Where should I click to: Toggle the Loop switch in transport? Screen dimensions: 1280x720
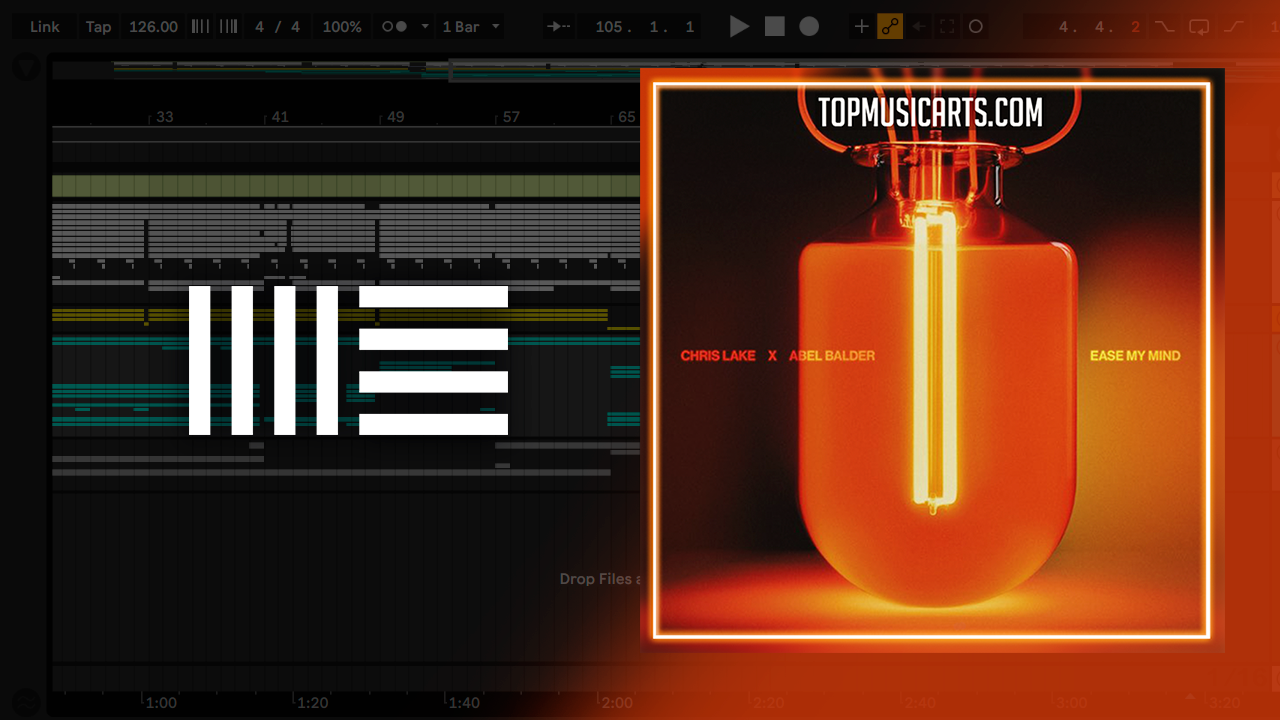(1199, 27)
